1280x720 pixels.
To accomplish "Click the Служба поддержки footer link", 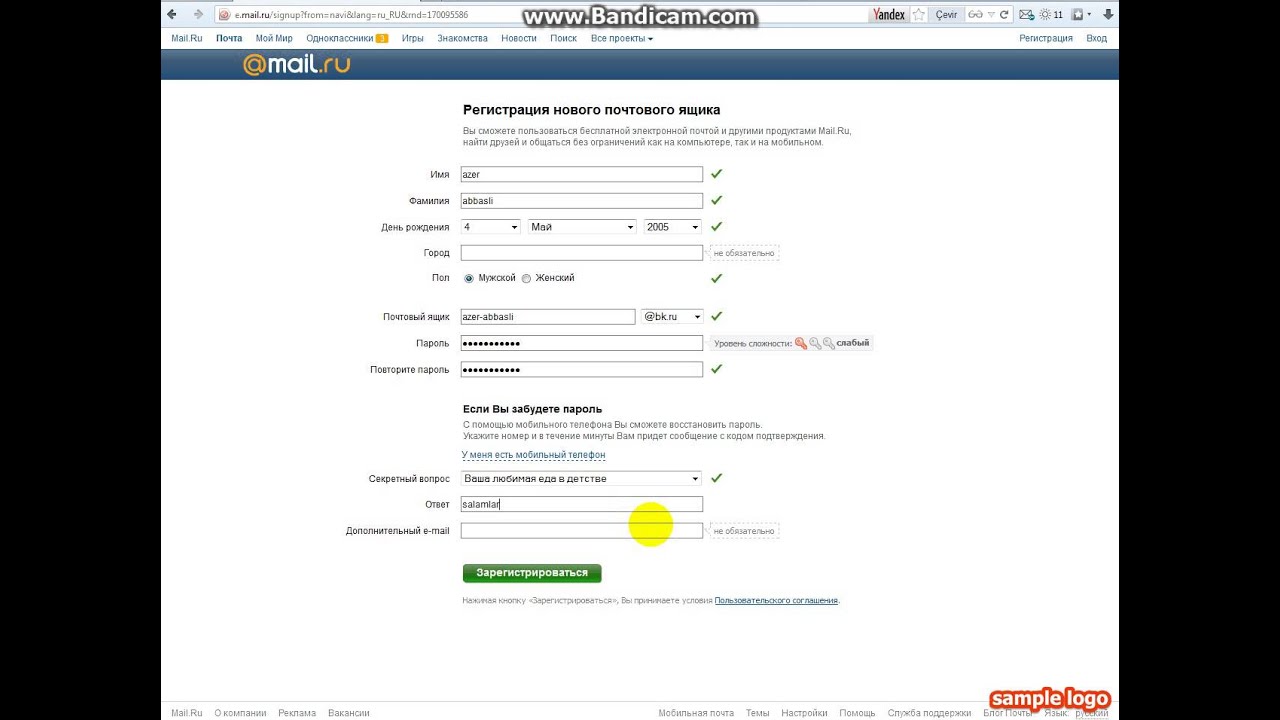I will pyautogui.click(x=929, y=713).
